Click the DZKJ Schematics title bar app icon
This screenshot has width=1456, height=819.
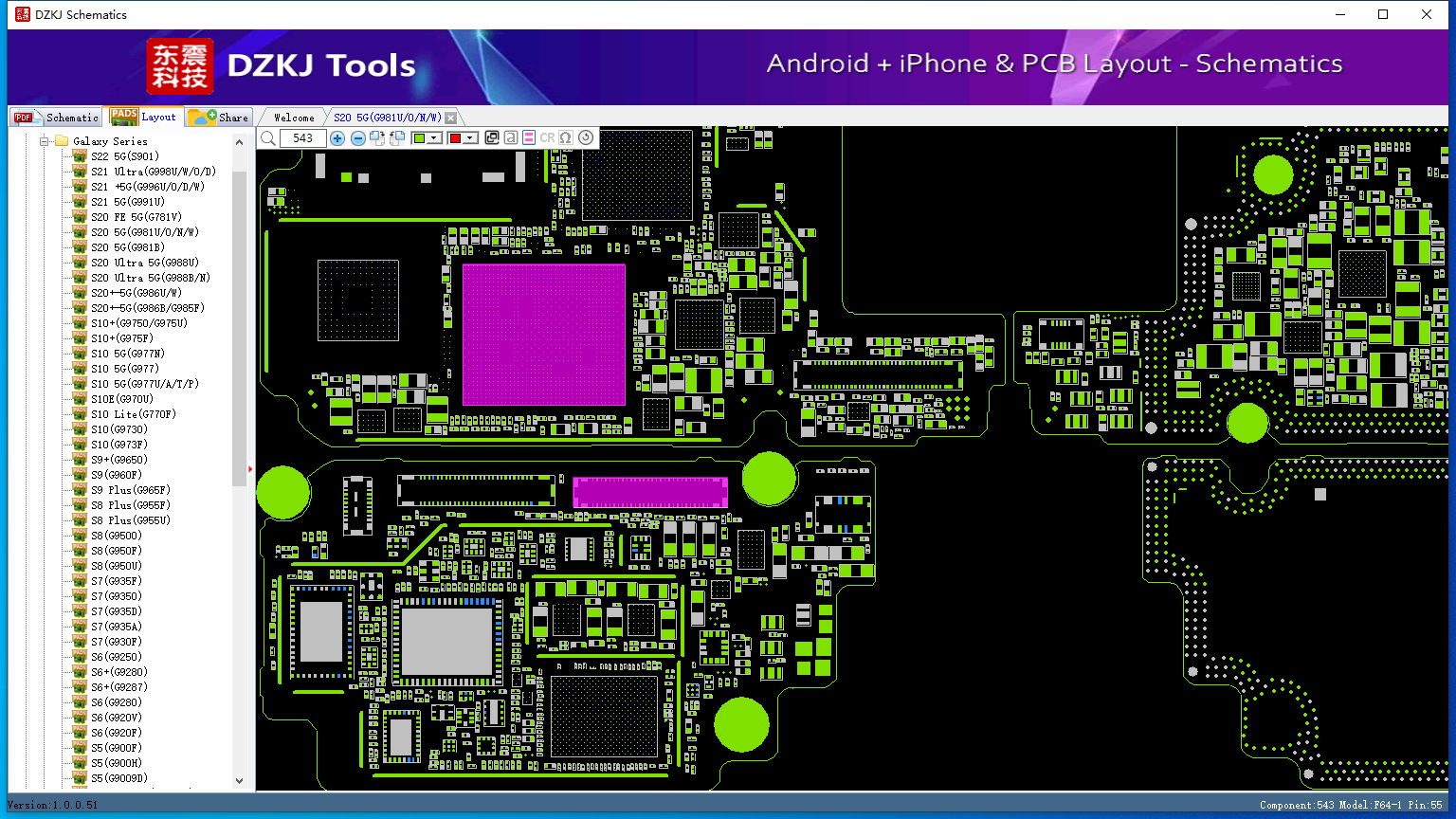pyautogui.click(x=22, y=14)
